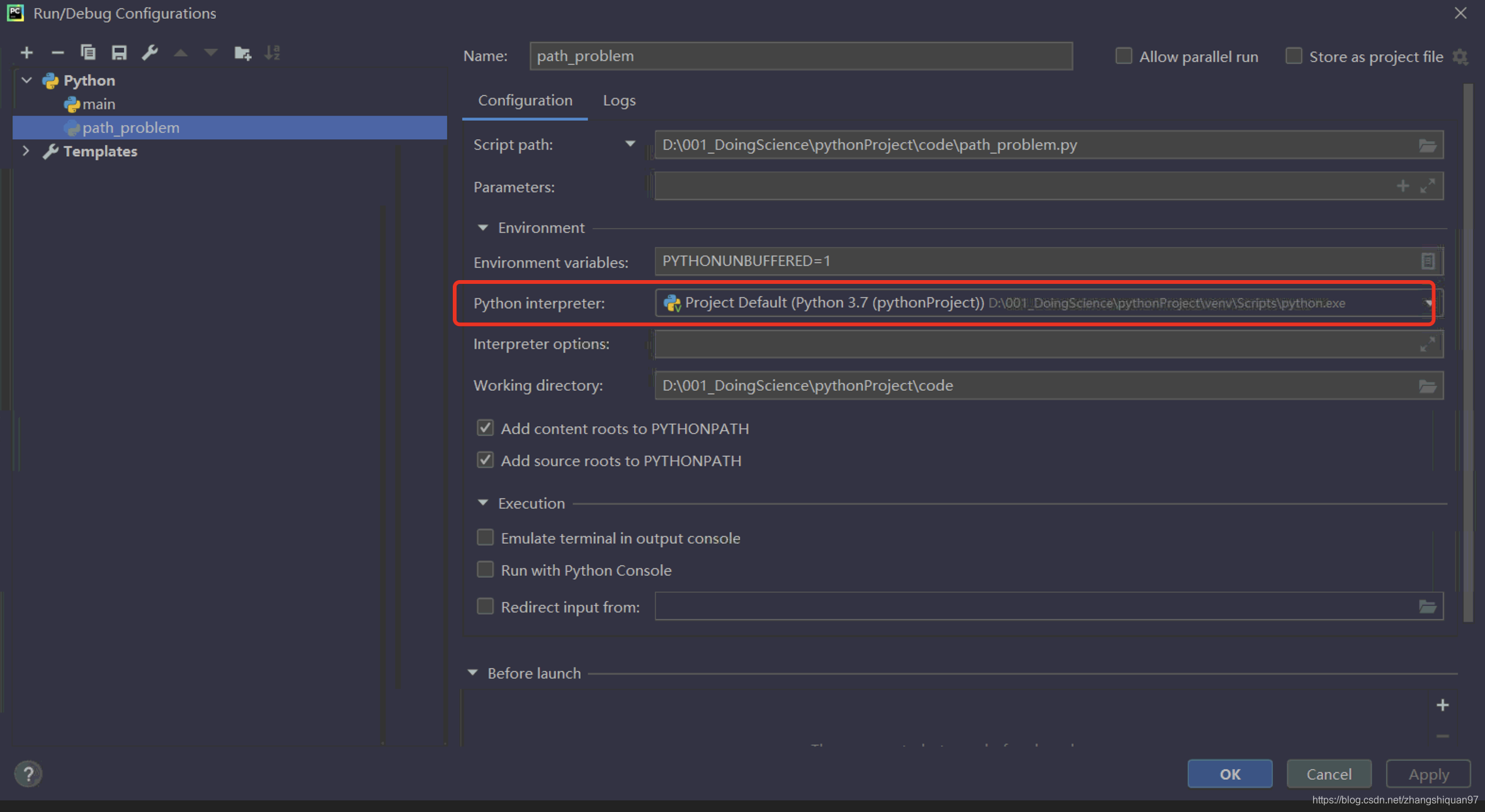This screenshot has width=1485, height=812.
Task: Check the Store as project file box
Action: pyautogui.click(x=1293, y=56)
